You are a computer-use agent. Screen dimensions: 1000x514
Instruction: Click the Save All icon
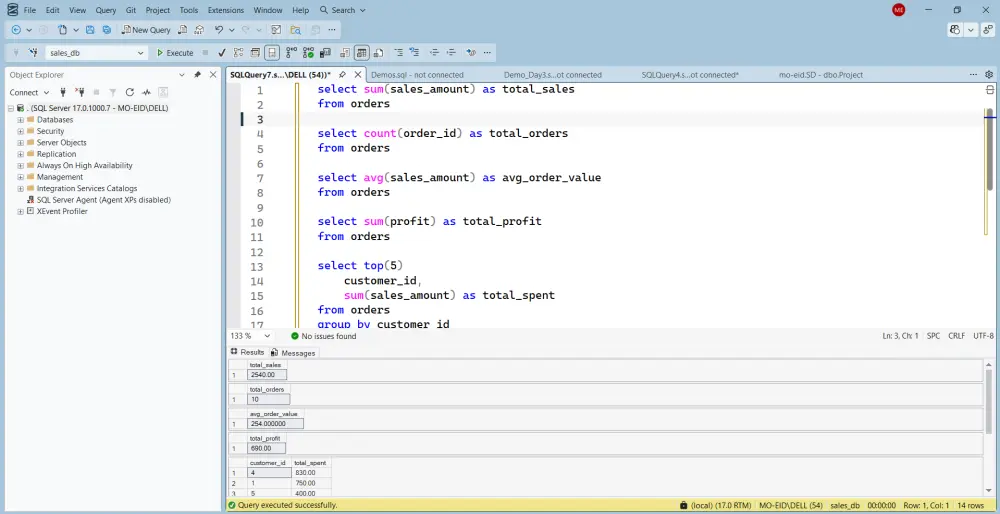[x=107, y=30]
